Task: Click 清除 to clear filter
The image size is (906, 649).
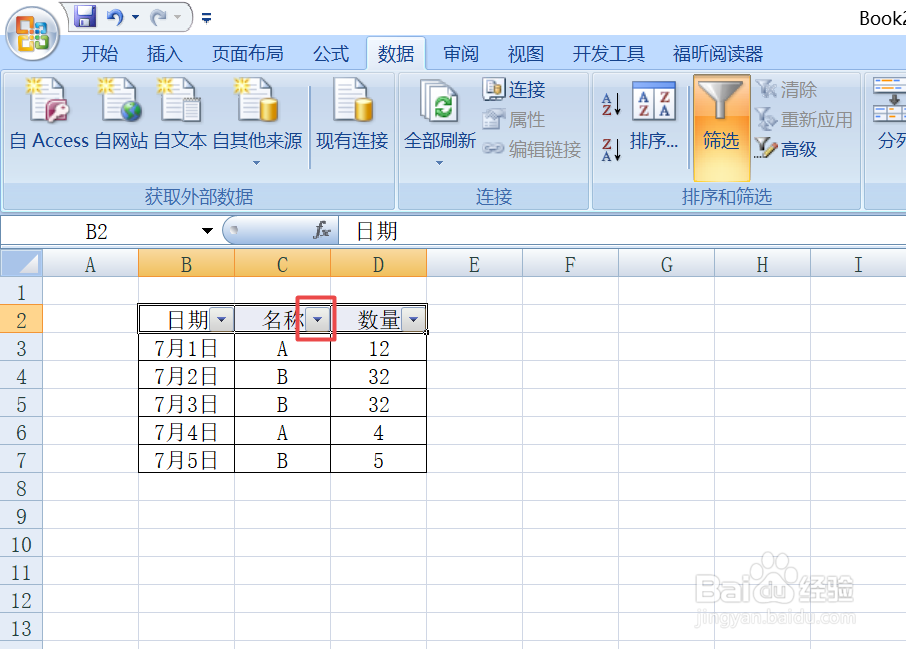Action: tap(786, 89)
